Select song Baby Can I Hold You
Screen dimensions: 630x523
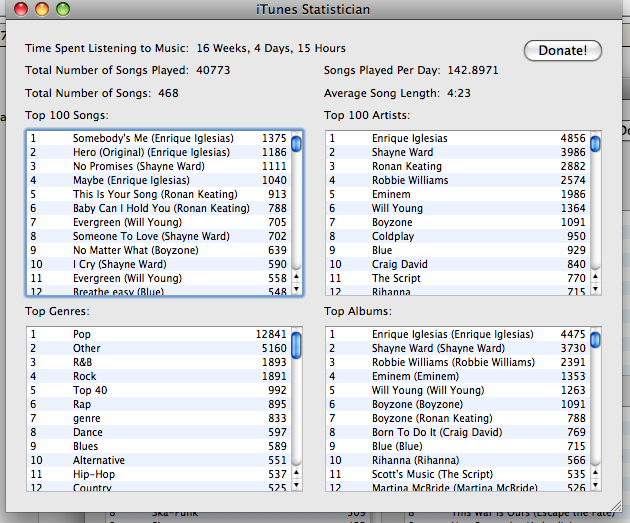[159, 208]
